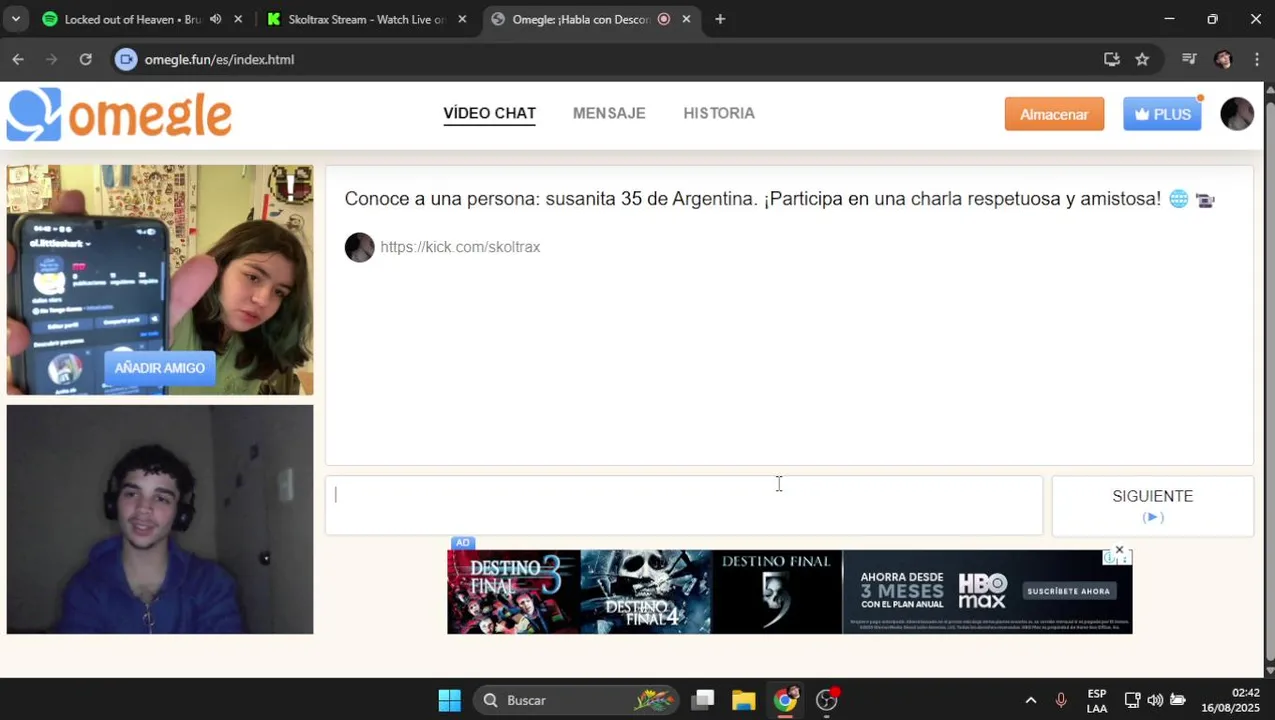Click the AÑADIR AMIGO button
The height and width of the screenshot is (720, 1275).
pos(159,368)
